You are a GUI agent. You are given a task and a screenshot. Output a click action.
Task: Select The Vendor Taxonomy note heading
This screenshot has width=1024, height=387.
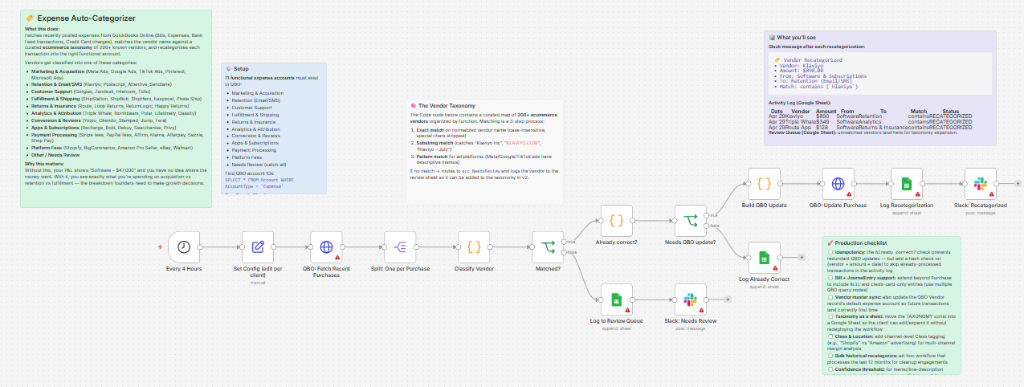pyautogui.click(x=447, y=106)
